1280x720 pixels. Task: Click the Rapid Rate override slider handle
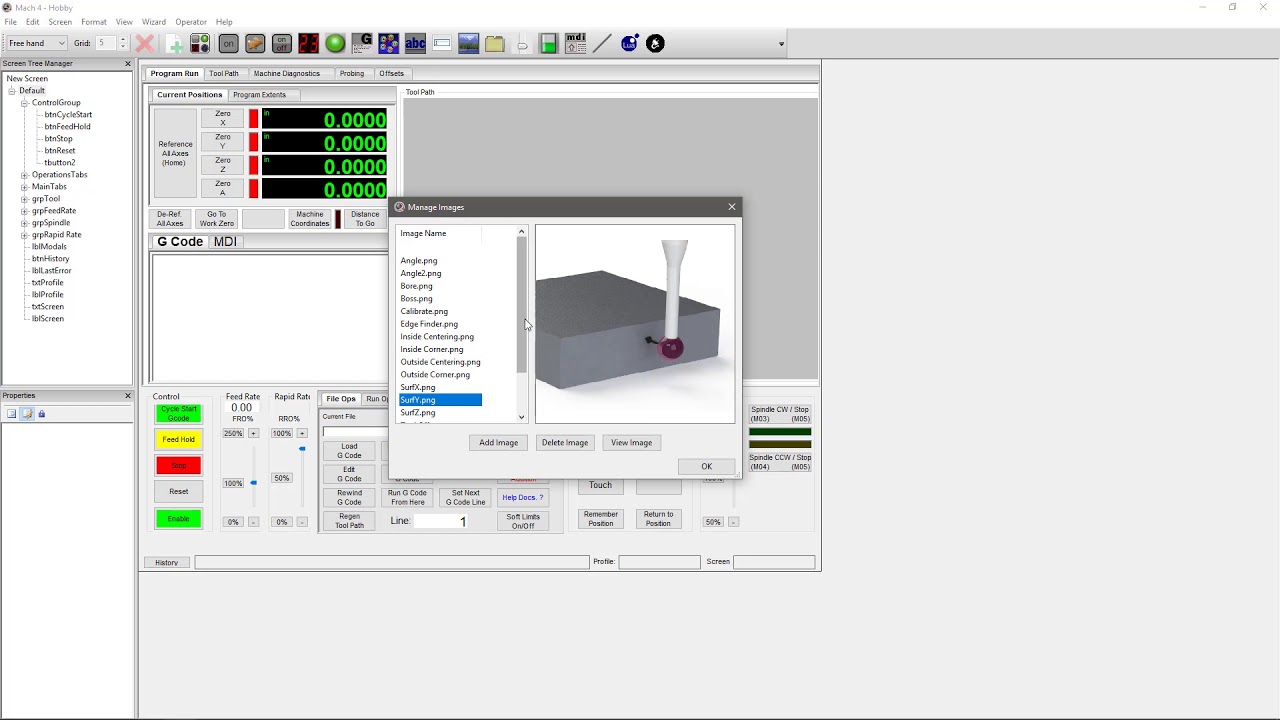tap(302, 449)
